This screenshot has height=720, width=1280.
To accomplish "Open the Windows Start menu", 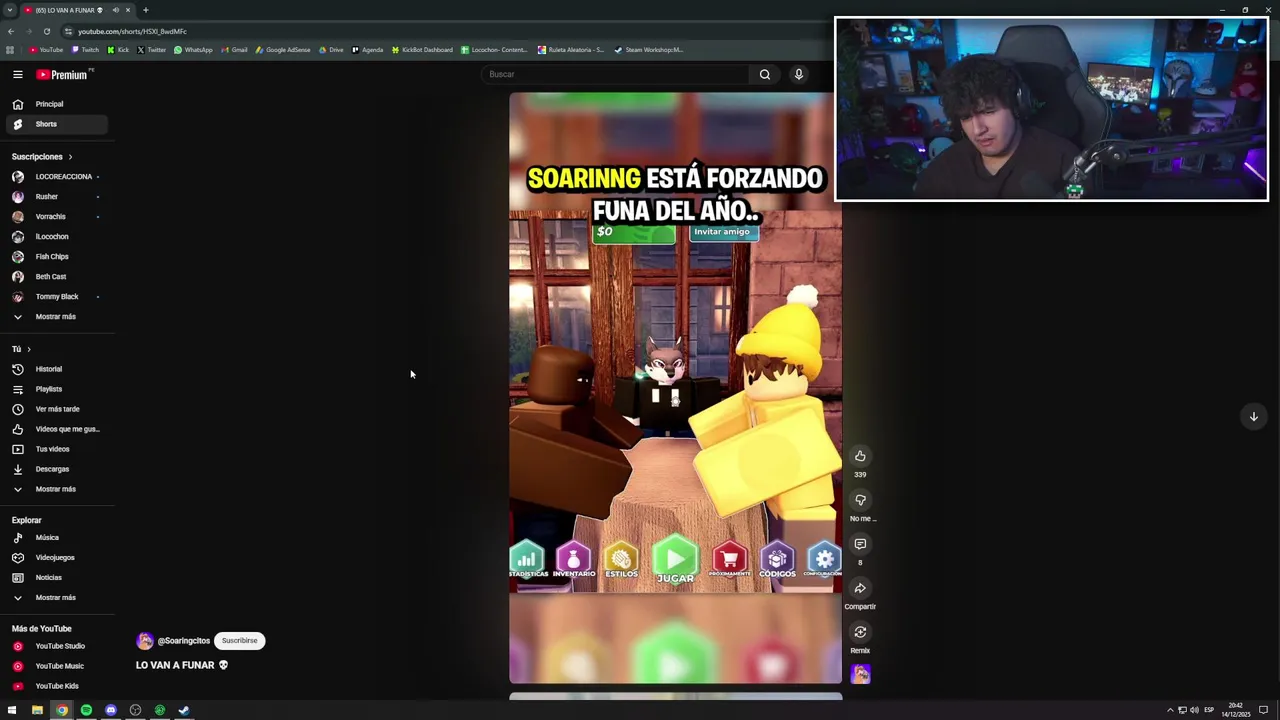I will [x=12, y=710].
